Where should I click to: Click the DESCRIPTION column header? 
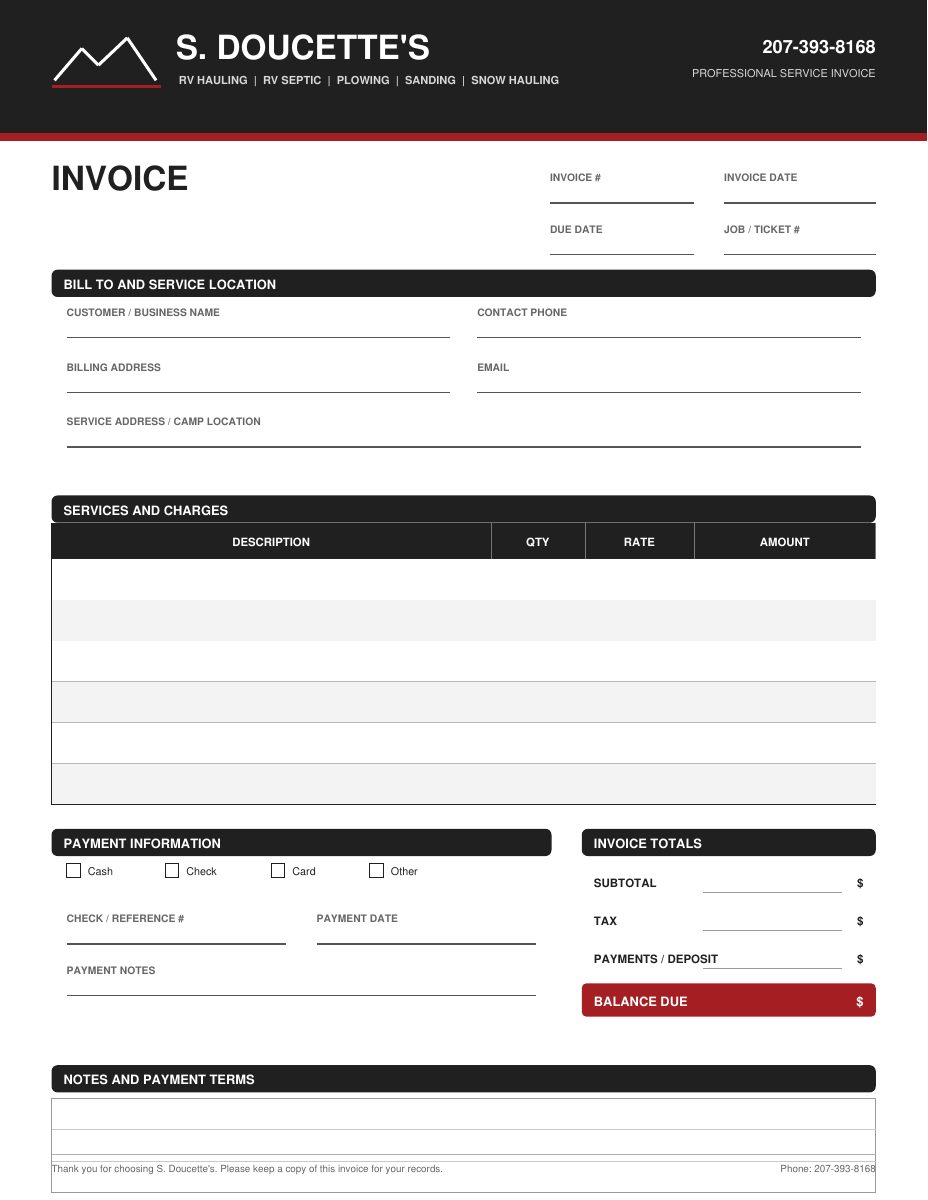[271, 542]
